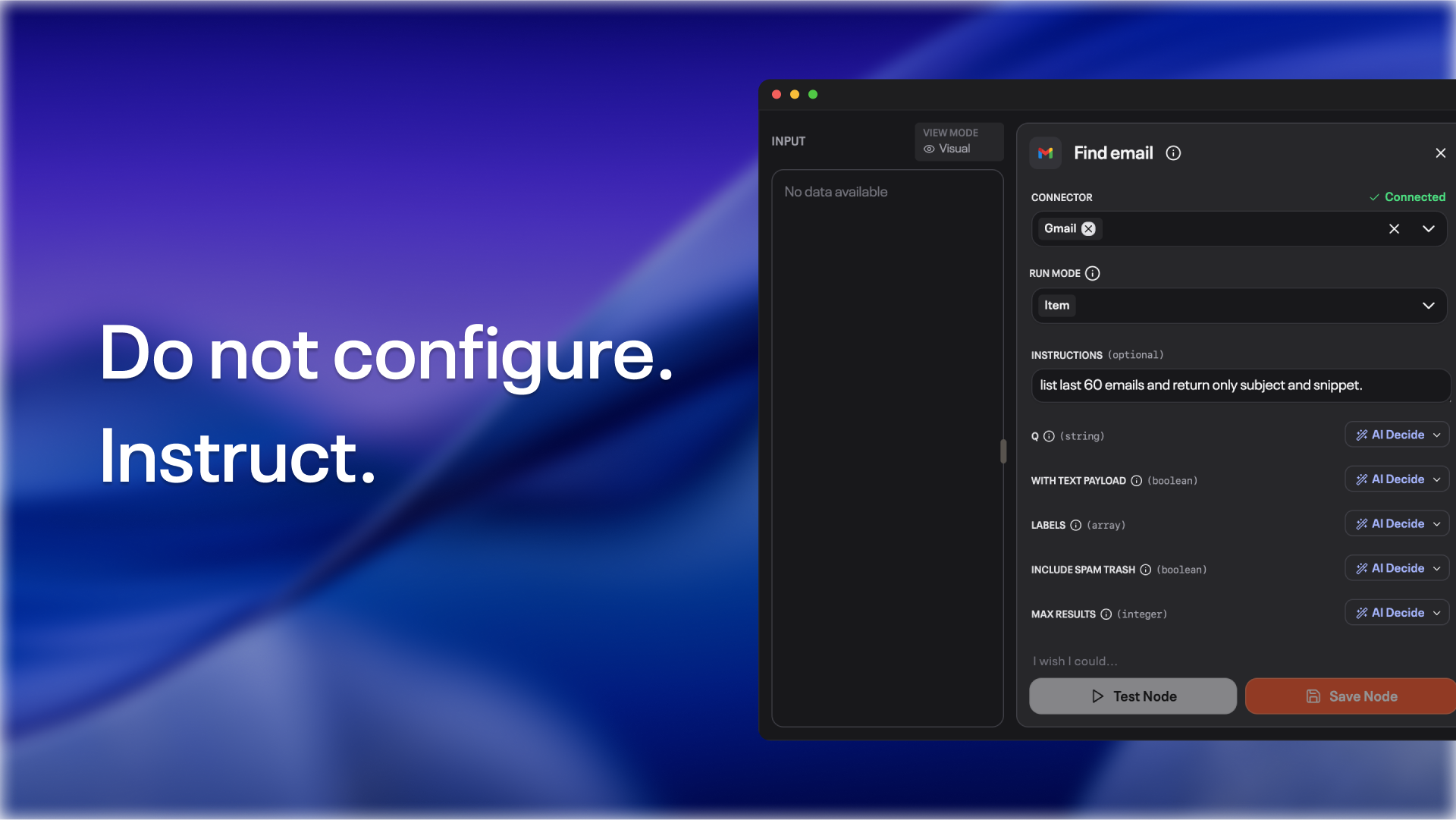Image resolution: width=1456 pixels, height=820 pixels.
Task: Click the Run Mode info icon
Action: tap(1092, 273)
